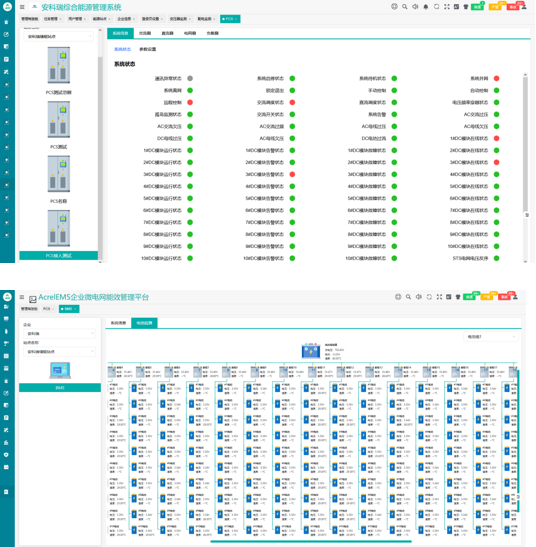Switch to 企业信息 tab
The image size is (536, 547).
(126, 19)
